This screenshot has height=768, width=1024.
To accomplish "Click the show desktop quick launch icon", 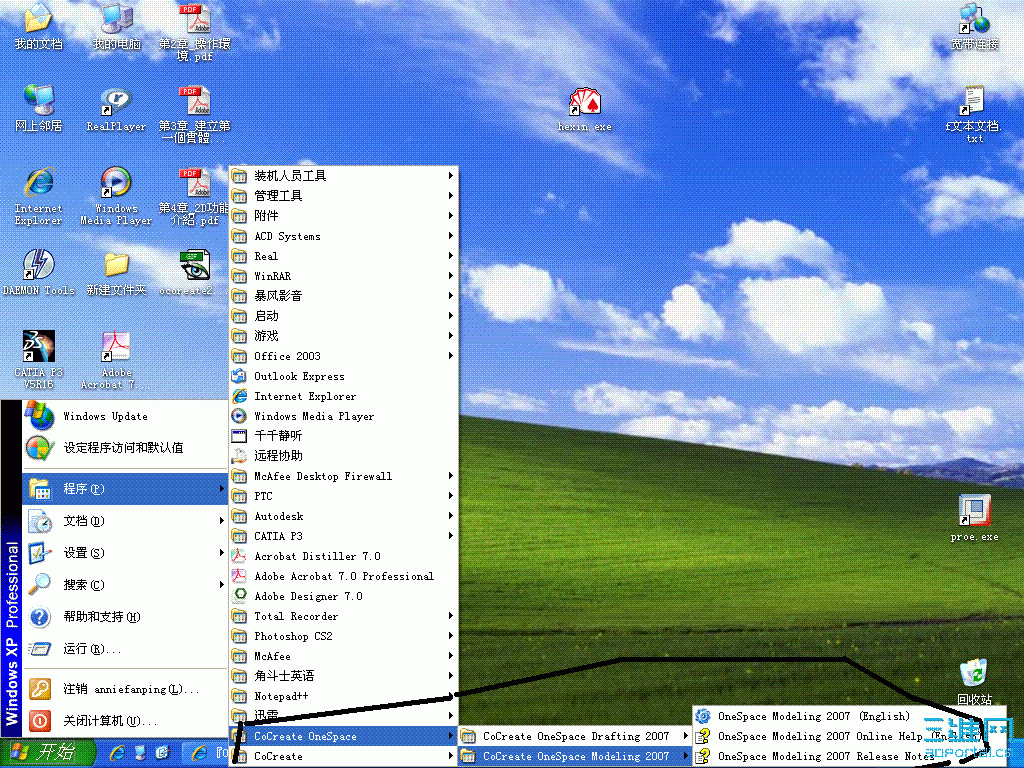I will (140, 753).
